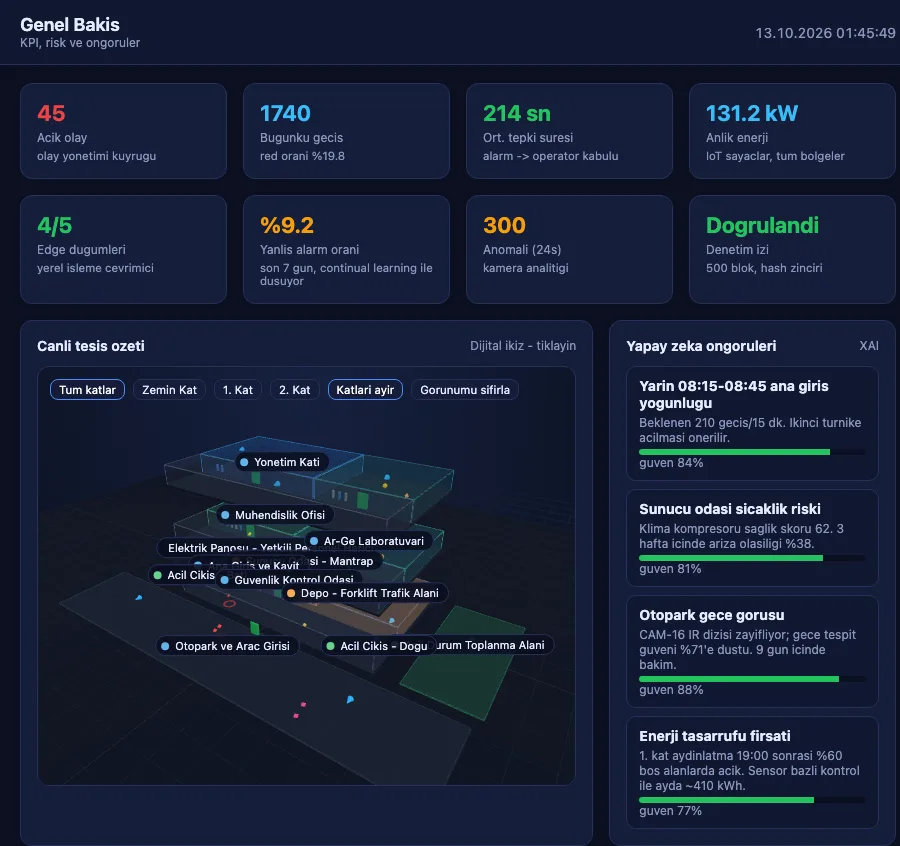Image resolution: width=900 pixels, height=846 pixels.
Task: Click the Gorunumu sifirla reset button
Action: (465, 390)
